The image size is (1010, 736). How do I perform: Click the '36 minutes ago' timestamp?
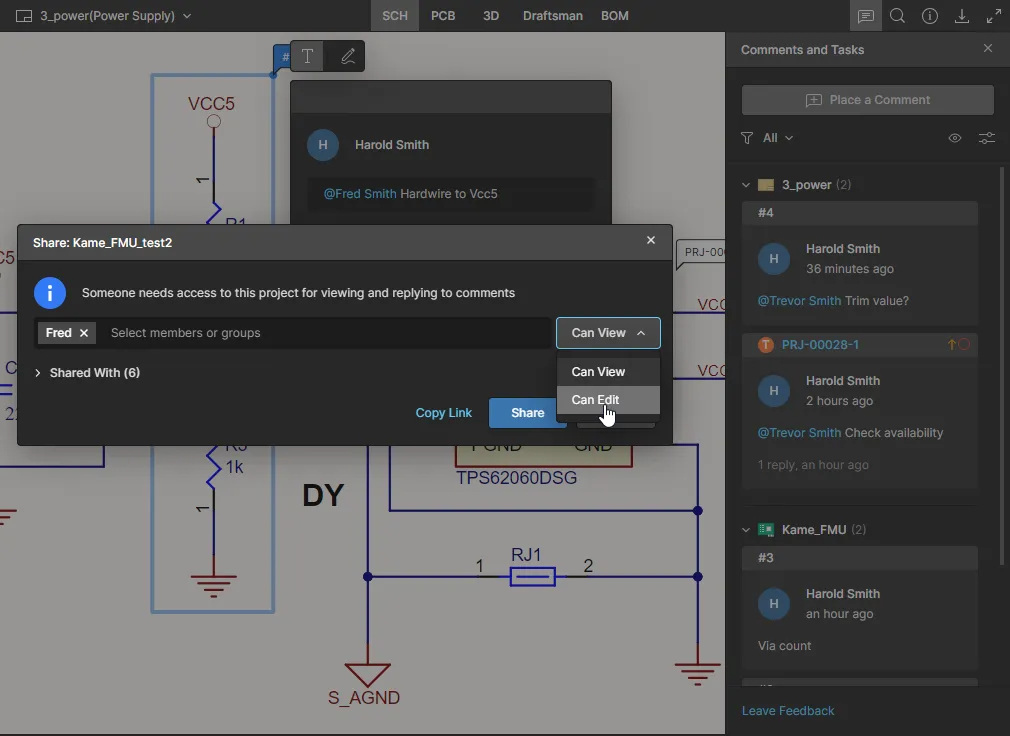[850, 269]
